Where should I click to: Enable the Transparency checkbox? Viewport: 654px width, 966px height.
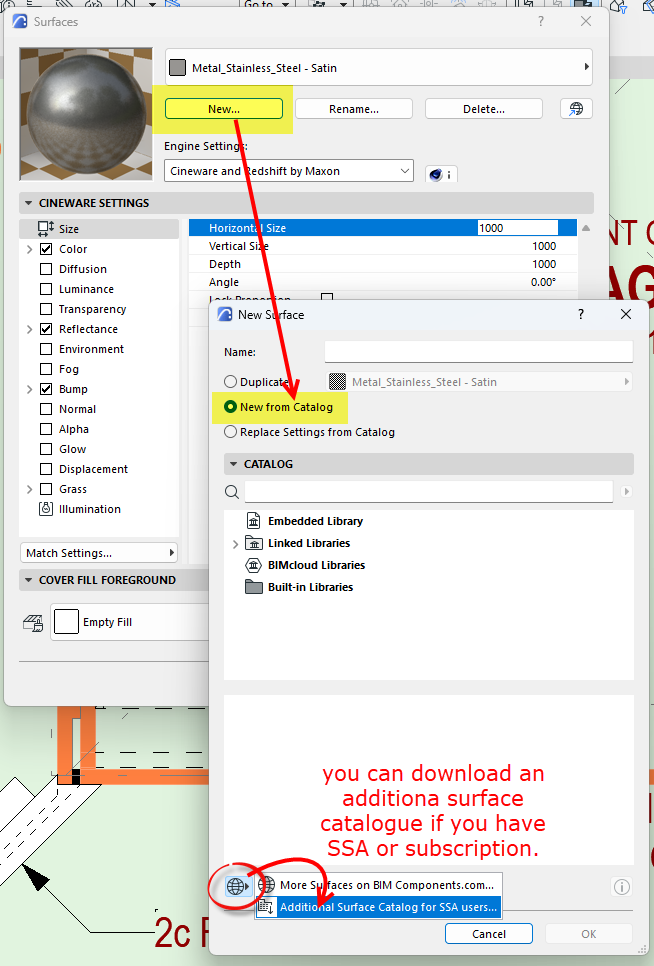[x=46, y=309]
